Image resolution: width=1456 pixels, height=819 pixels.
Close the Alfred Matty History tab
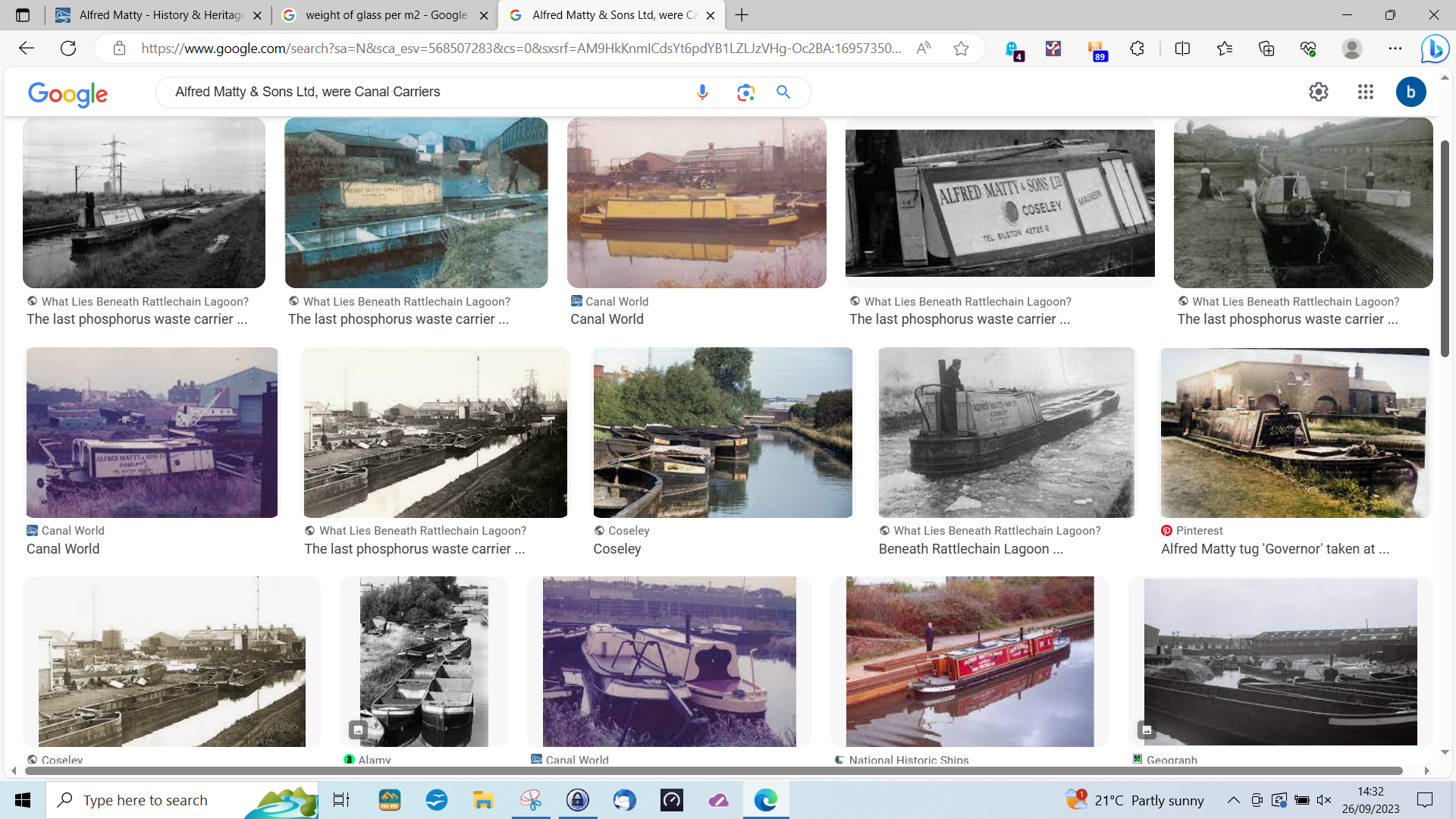257,15
